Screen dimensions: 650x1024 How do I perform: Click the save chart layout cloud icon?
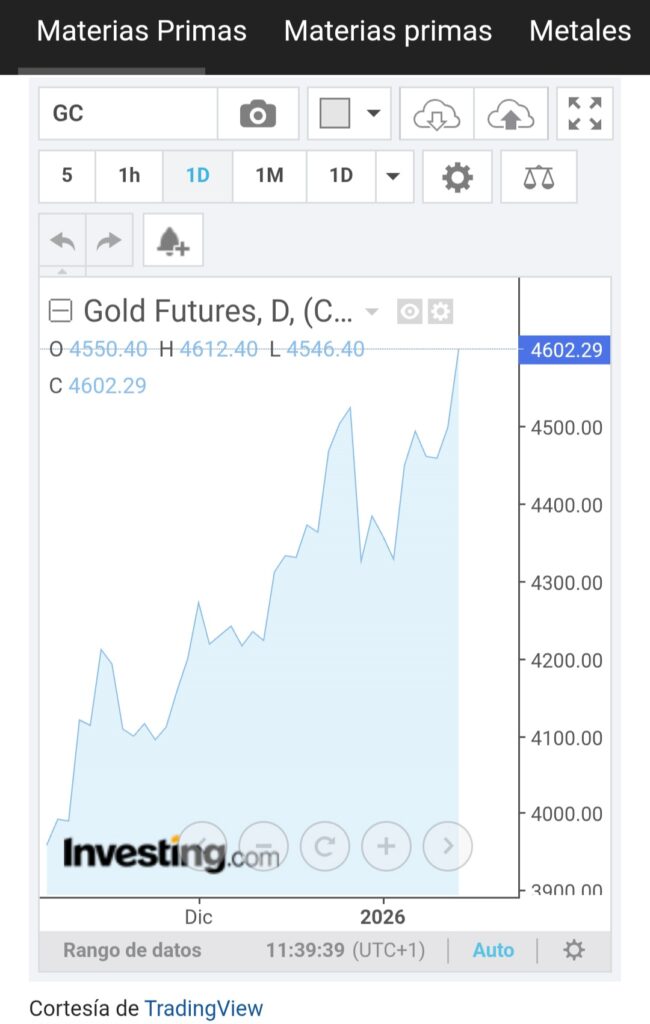[511, 114]
